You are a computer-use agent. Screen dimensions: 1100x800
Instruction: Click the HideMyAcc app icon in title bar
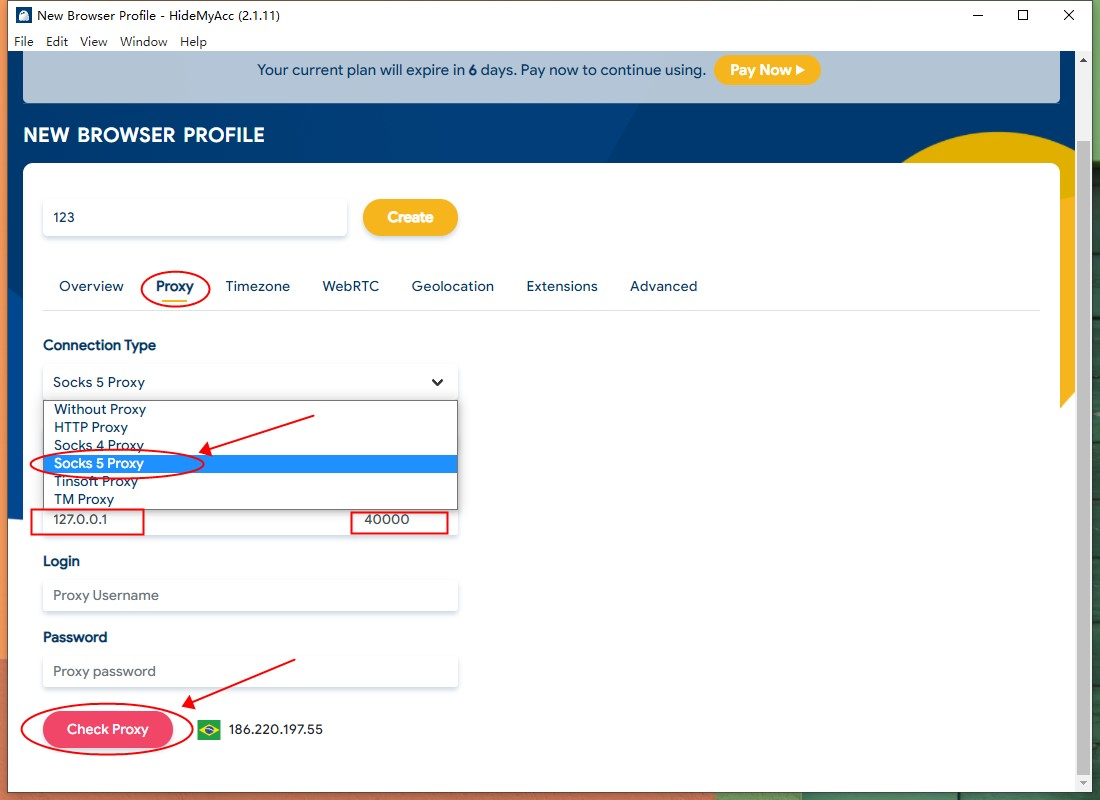(x=23, y=15)
